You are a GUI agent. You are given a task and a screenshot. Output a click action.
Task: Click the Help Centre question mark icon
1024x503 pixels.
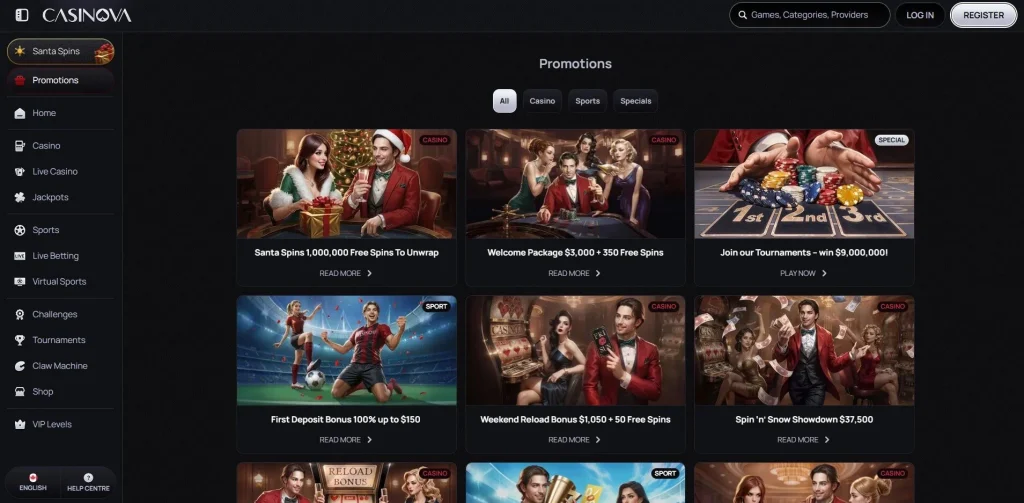tap(88, 478)
